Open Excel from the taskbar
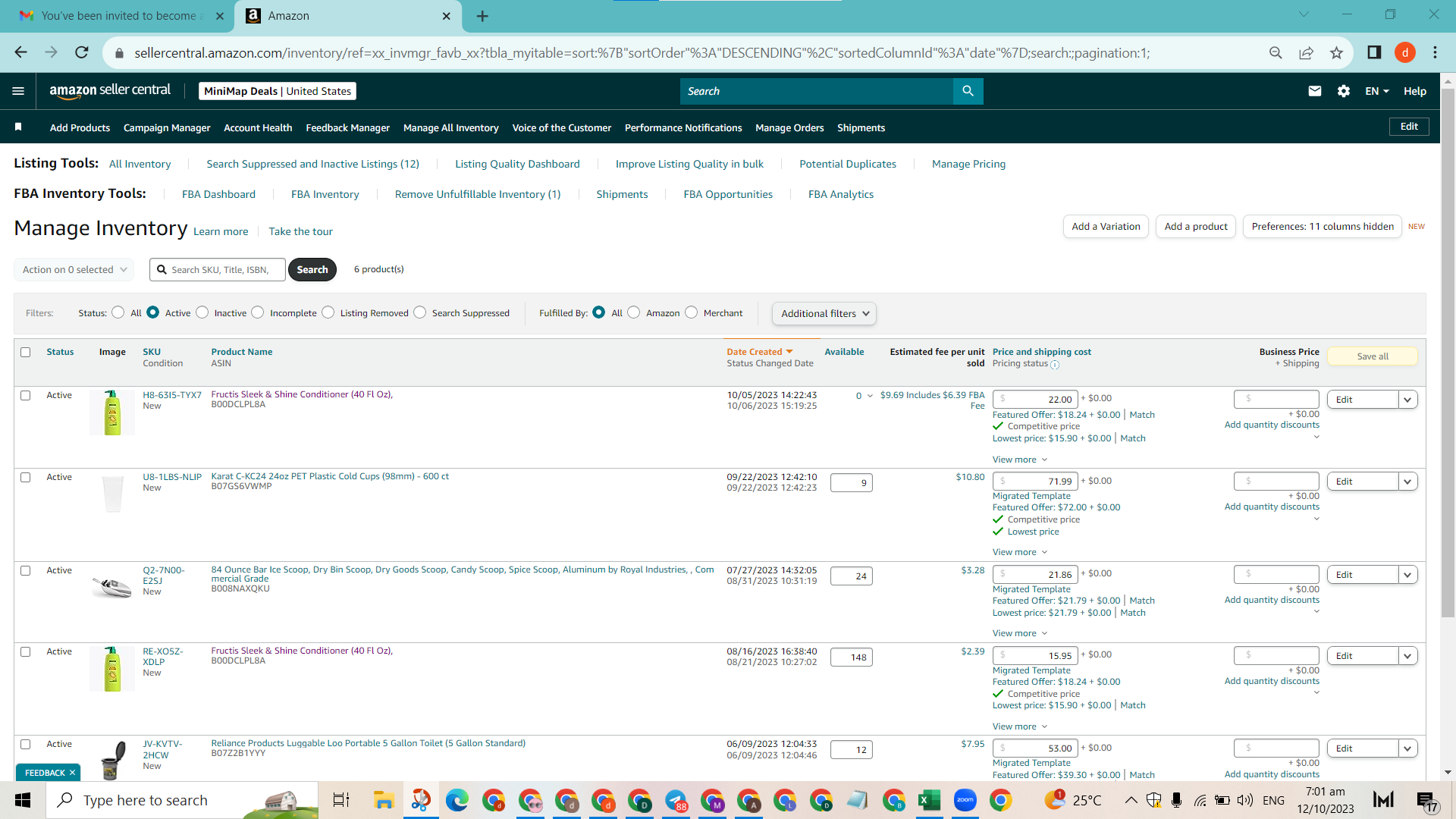The image size is (1456, 819). click(929, 800)
